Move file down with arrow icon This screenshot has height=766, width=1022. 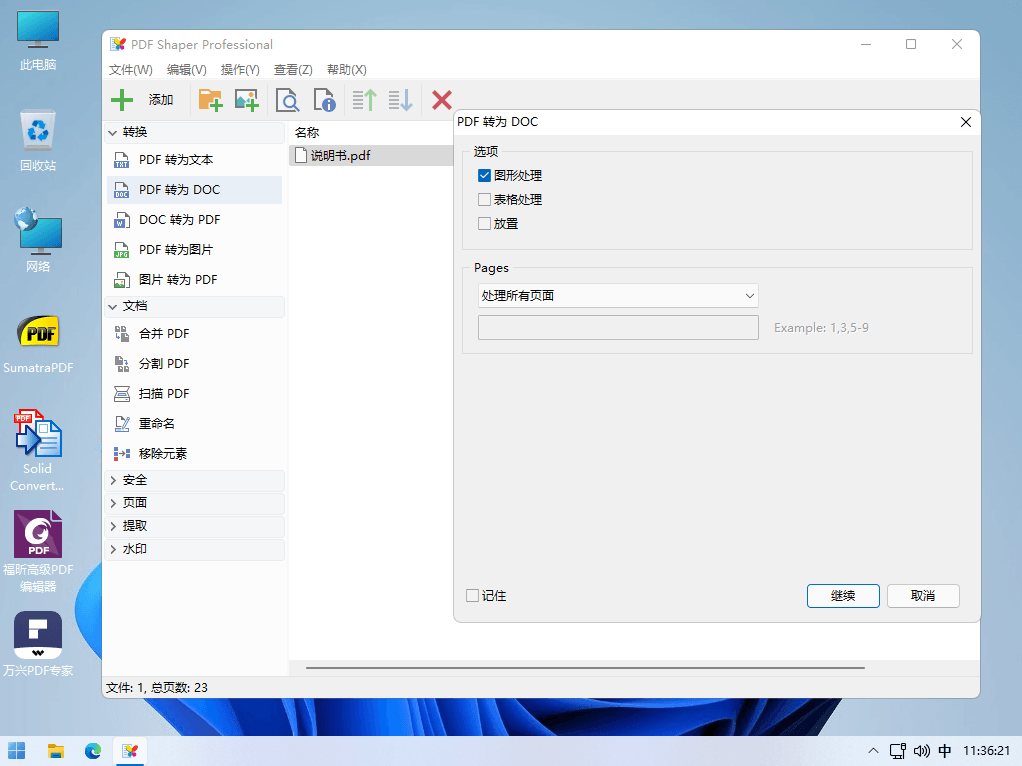(401, 100)
